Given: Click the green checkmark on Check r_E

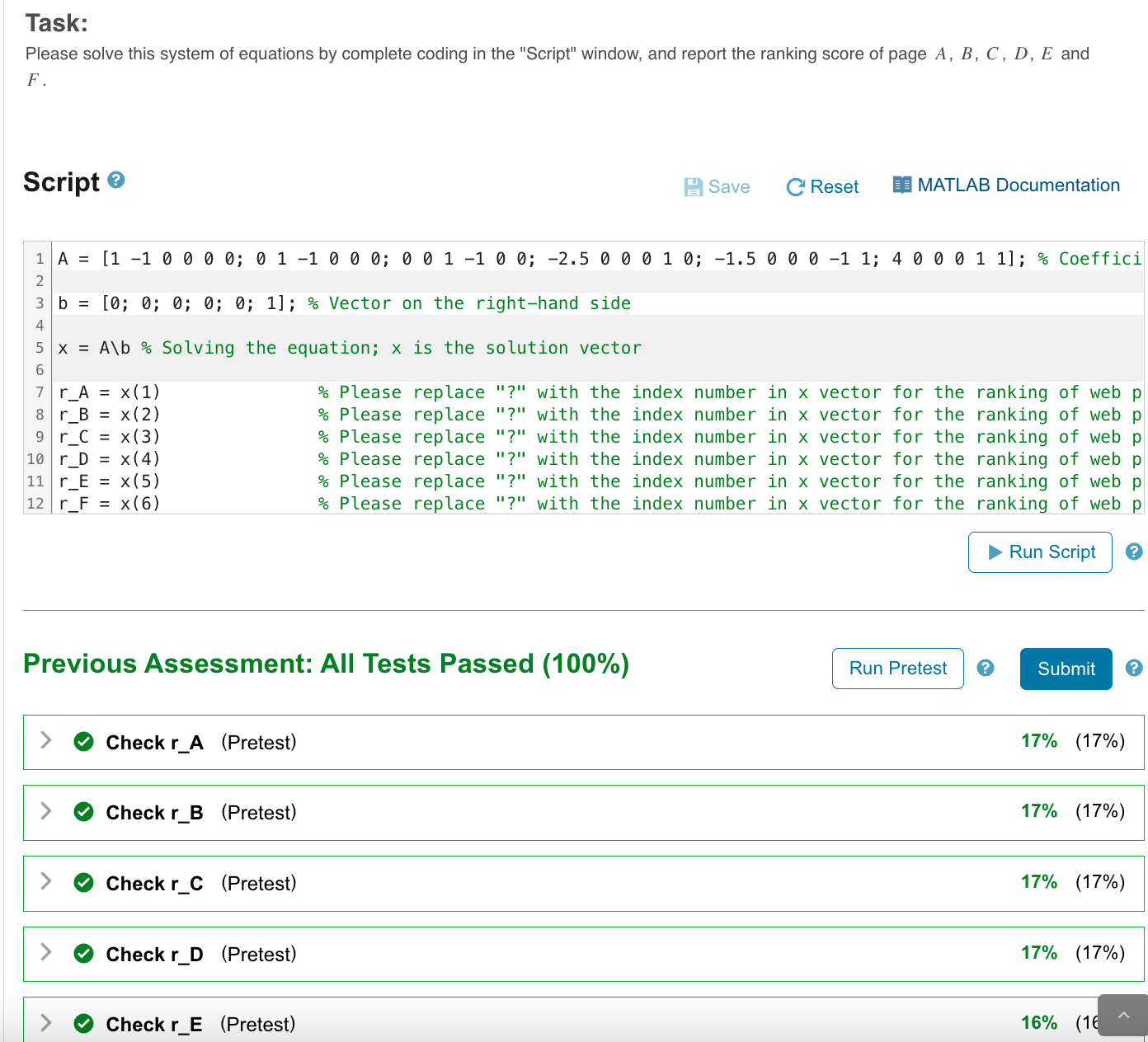Looking at the screenshot, I should pyautogui.click(x=84, y=1023).
